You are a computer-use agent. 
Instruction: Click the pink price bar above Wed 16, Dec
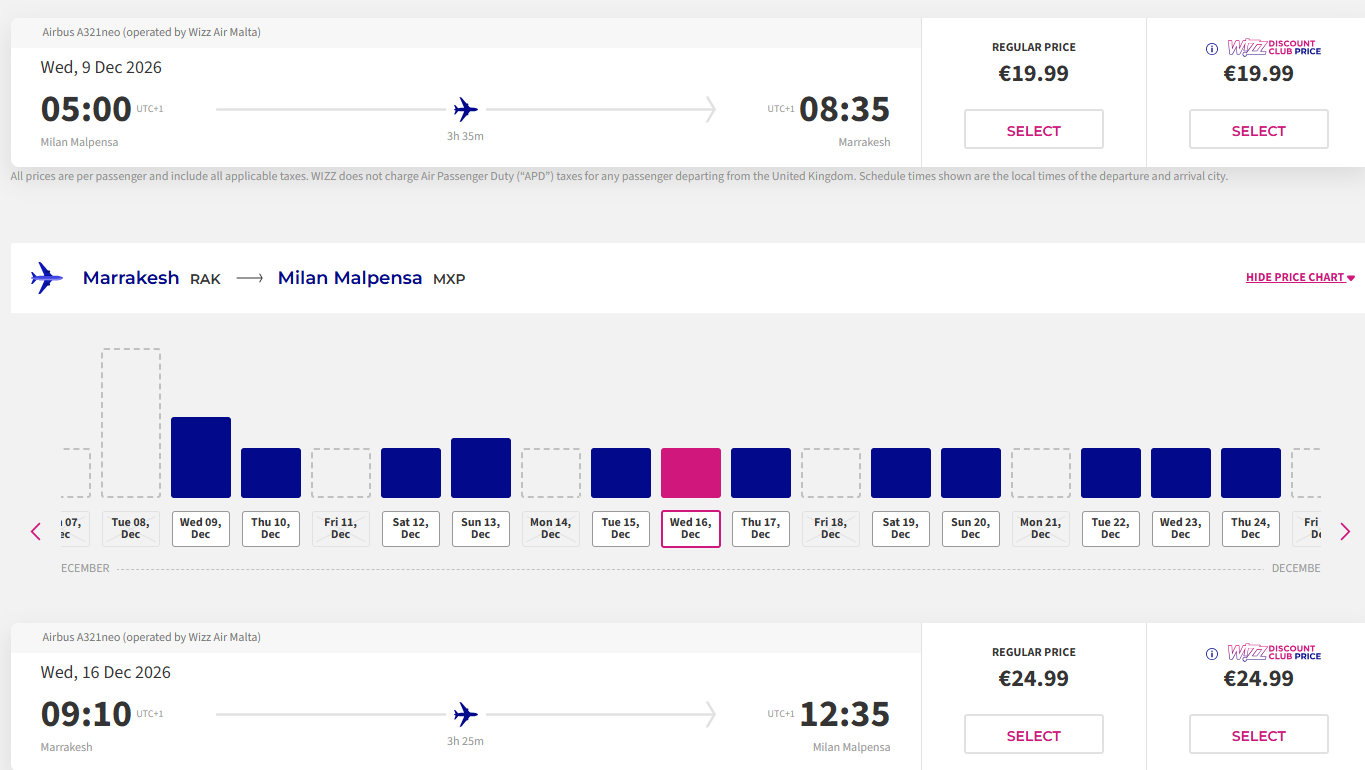(691, 473)
